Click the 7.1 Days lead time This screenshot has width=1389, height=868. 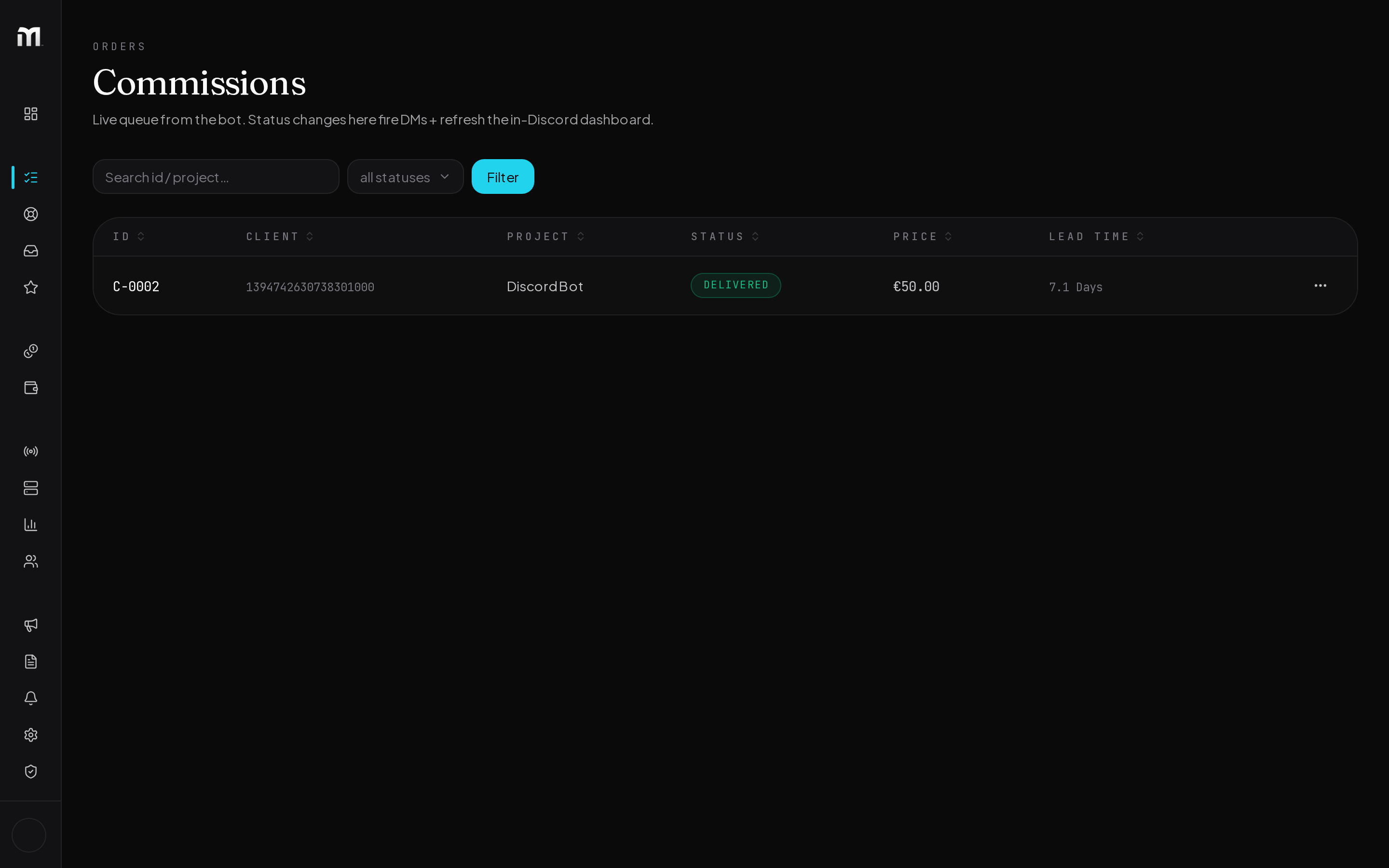[x=1076, y=287]
